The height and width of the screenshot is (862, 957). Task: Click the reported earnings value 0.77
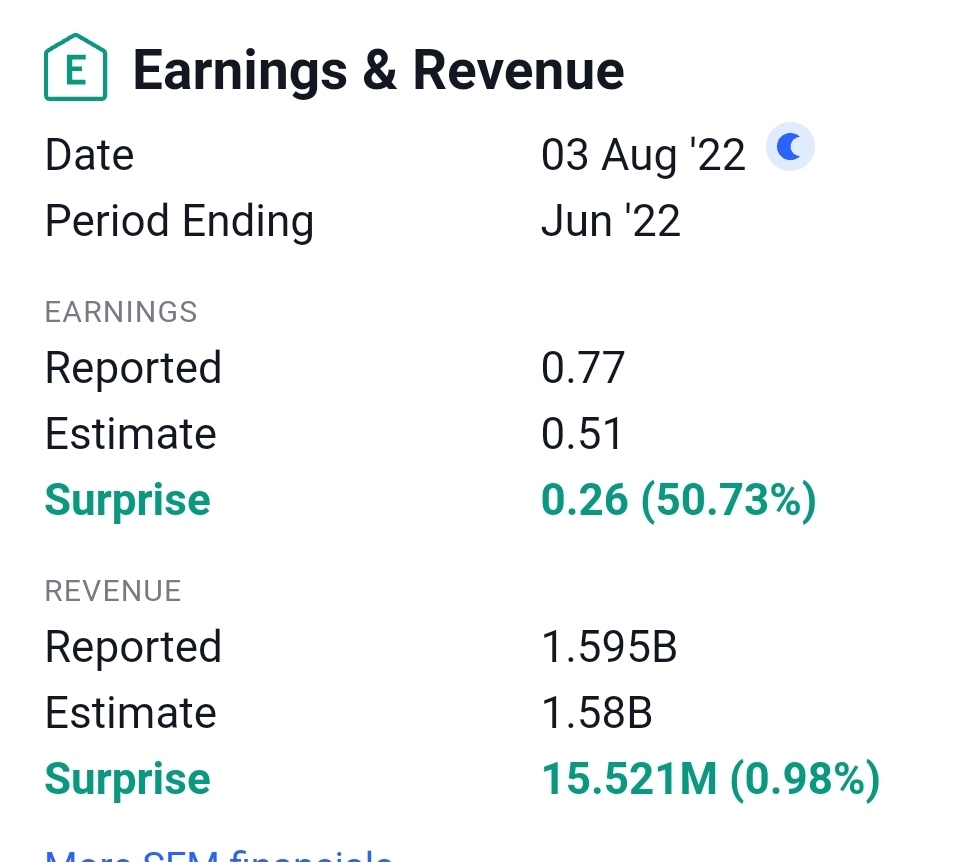coord(582,367)
